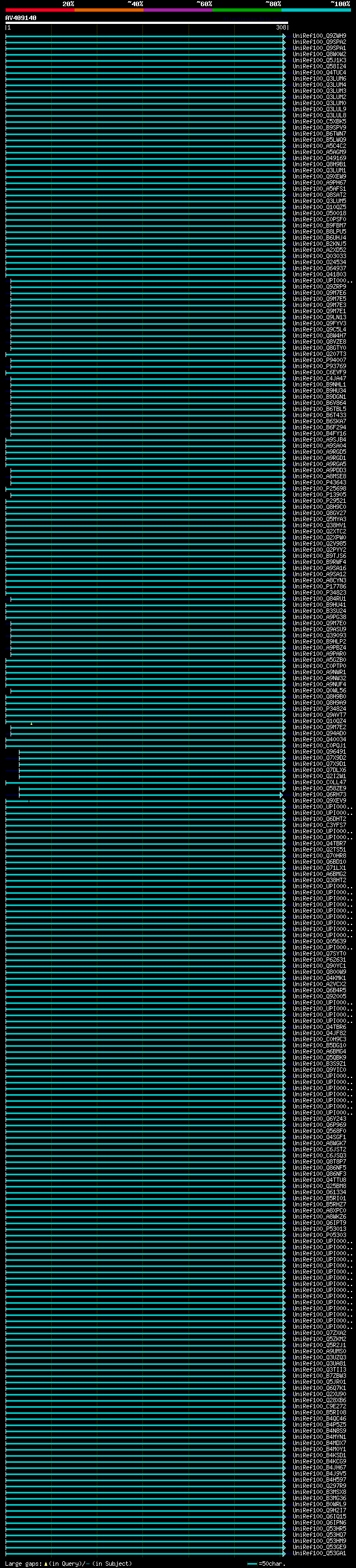Click the UniRef100_Q3LUM6 entry
The width and height of the screenshot is (356, 1568).
pos(319,78)
